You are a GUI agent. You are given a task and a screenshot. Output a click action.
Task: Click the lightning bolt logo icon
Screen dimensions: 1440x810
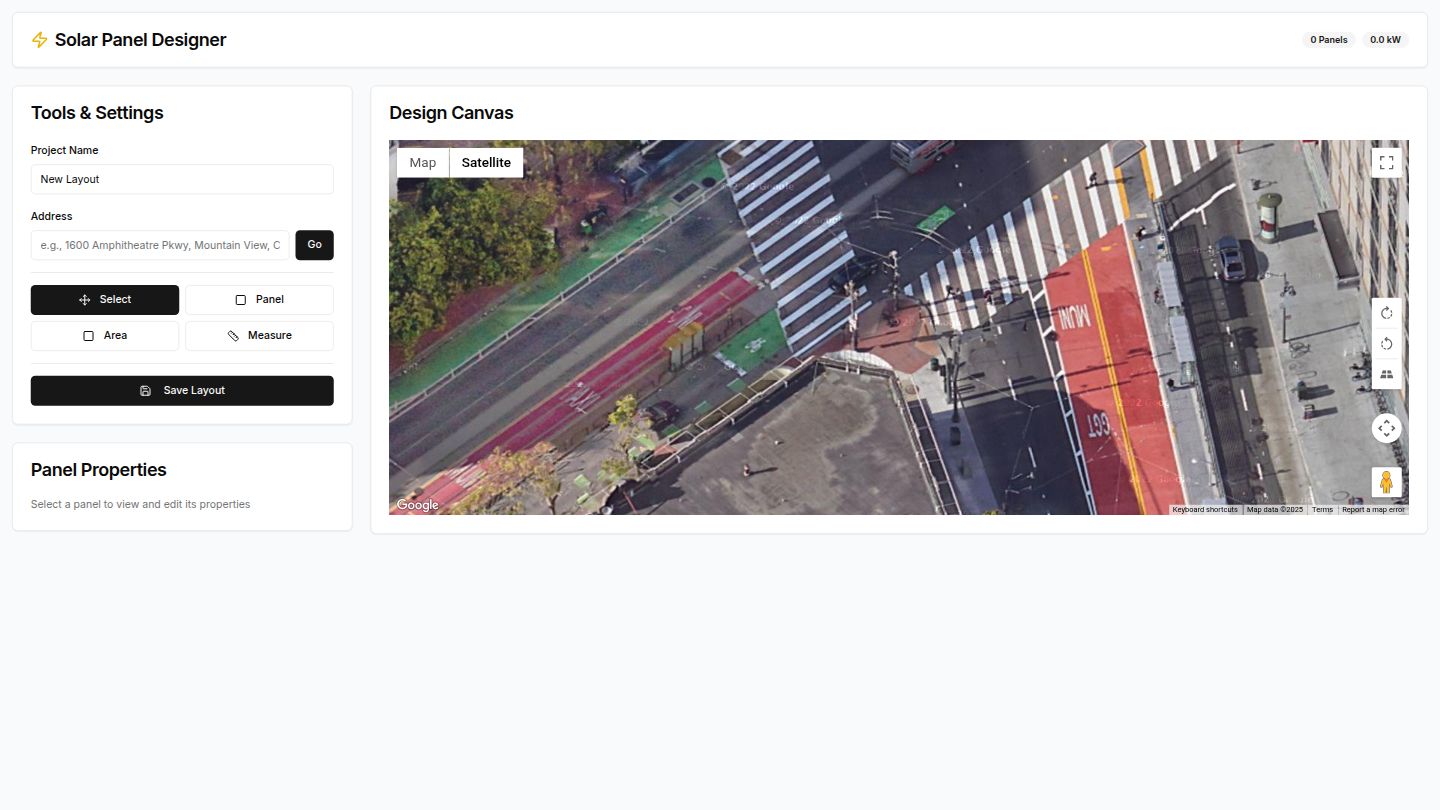click(40, 40)
